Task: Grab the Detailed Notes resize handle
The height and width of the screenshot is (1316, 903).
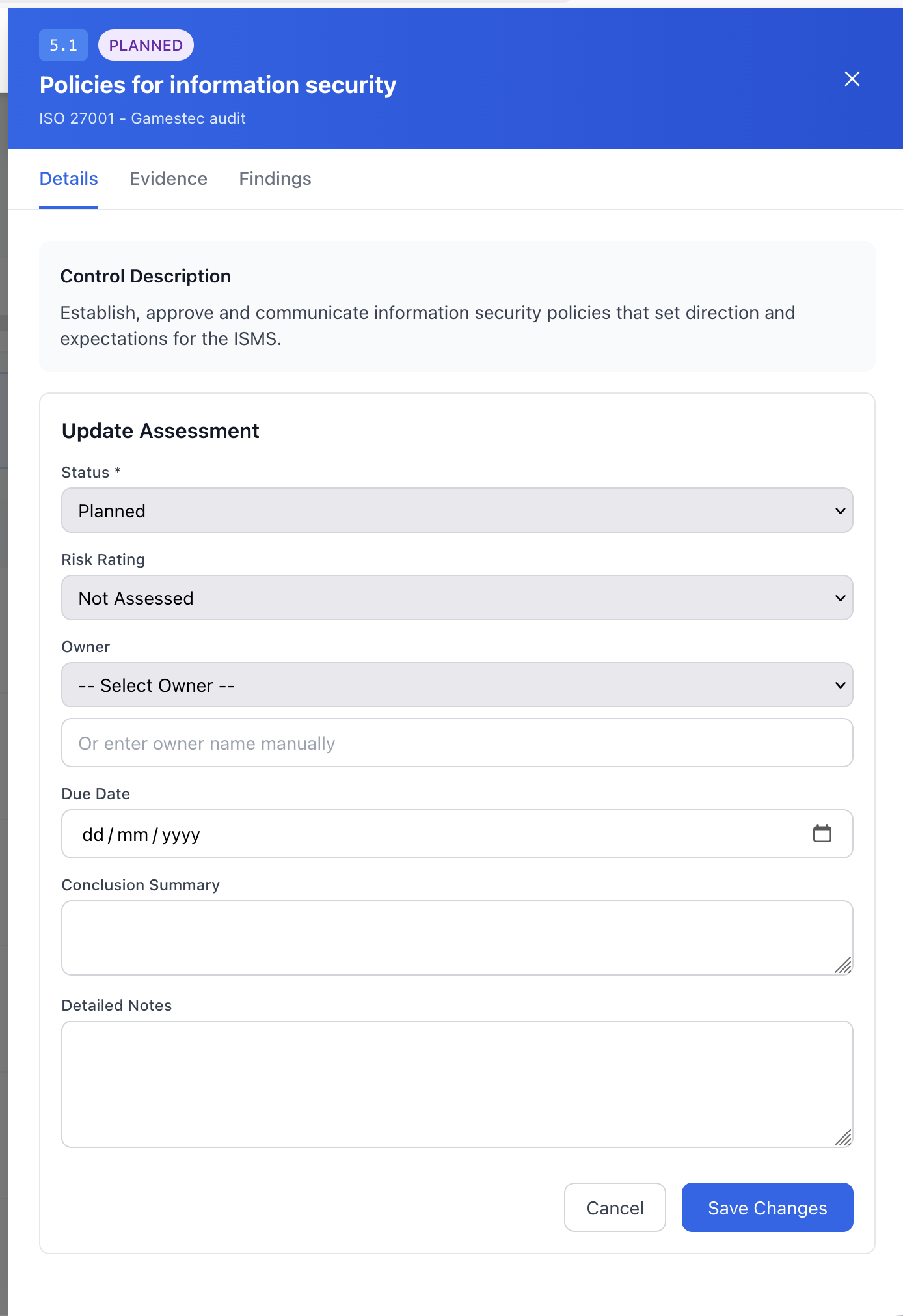Action: 843,1137
